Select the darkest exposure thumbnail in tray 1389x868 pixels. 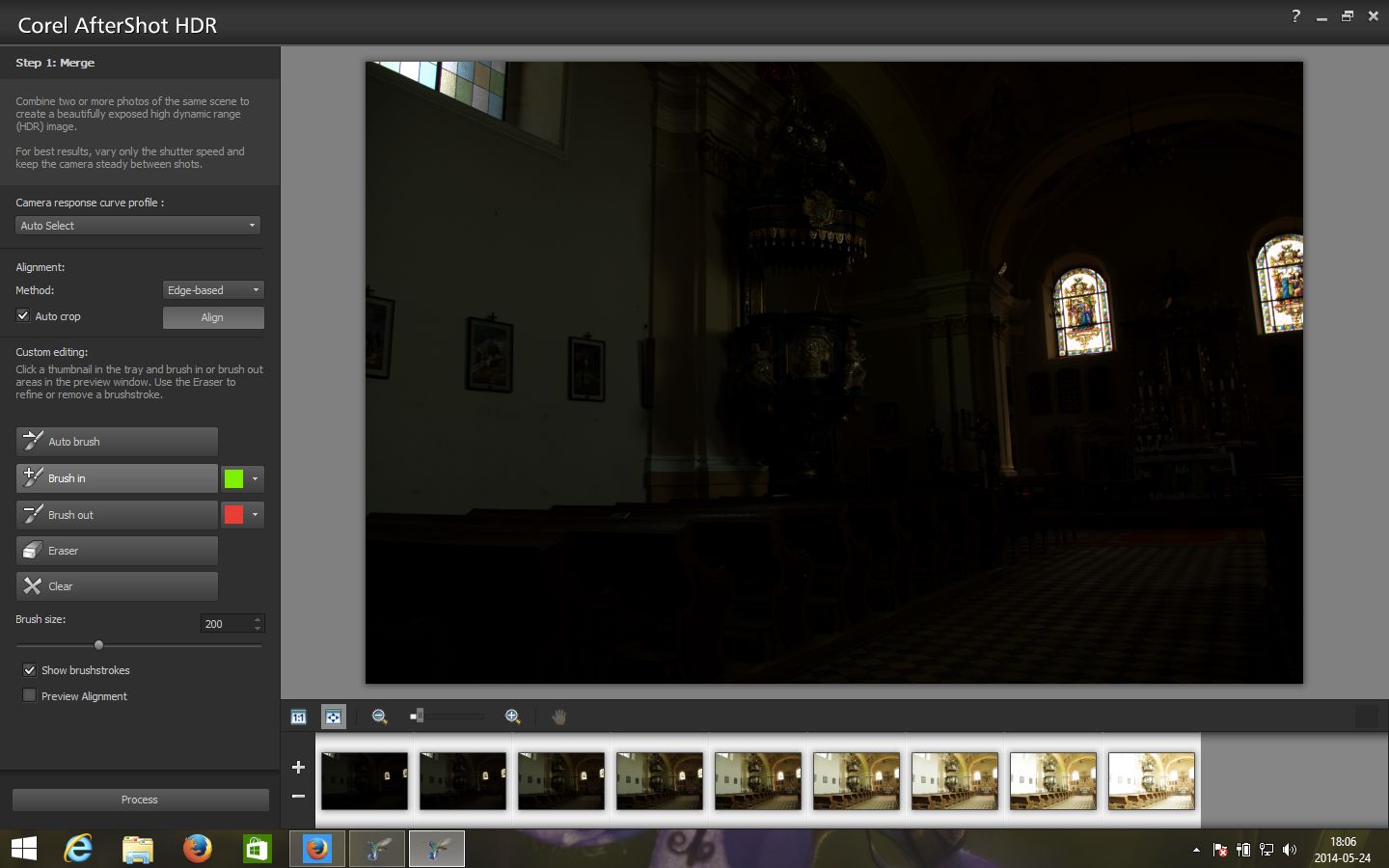point(365,781)
